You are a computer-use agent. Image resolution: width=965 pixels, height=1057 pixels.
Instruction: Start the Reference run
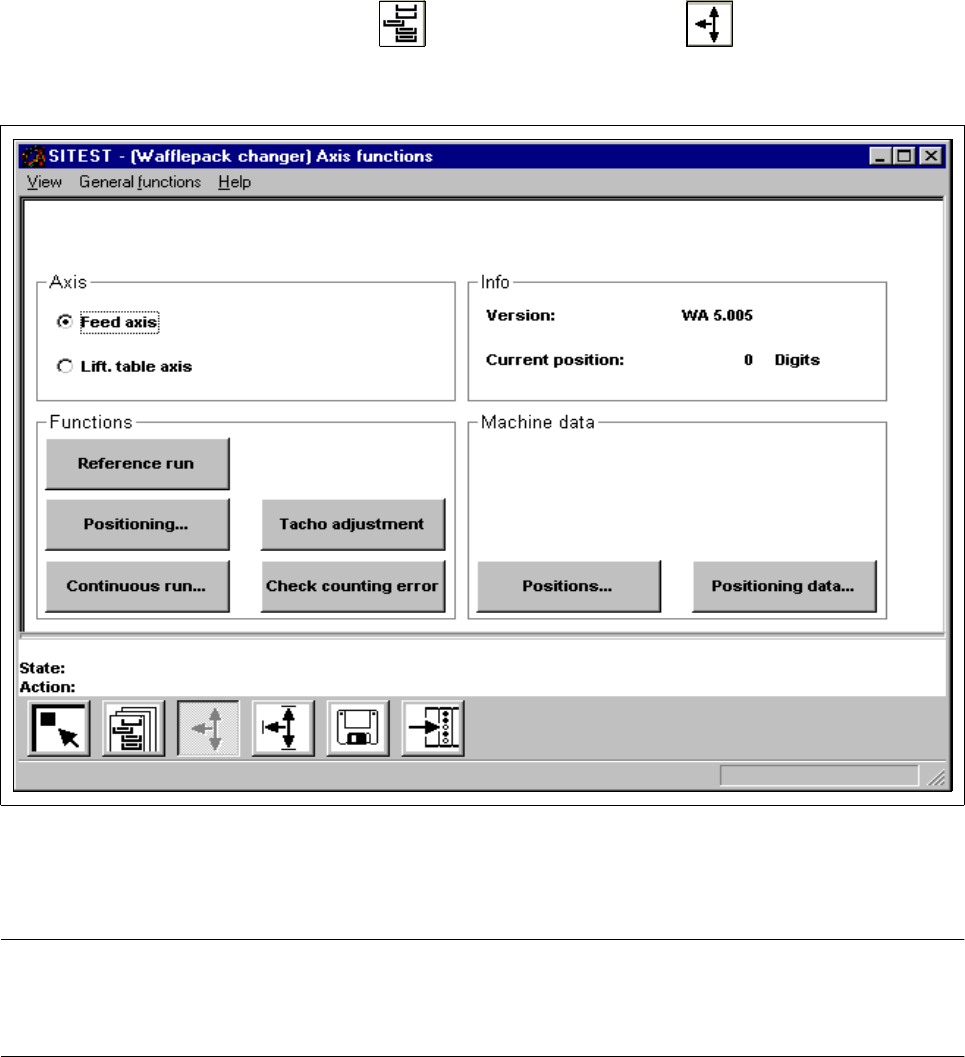137,464
